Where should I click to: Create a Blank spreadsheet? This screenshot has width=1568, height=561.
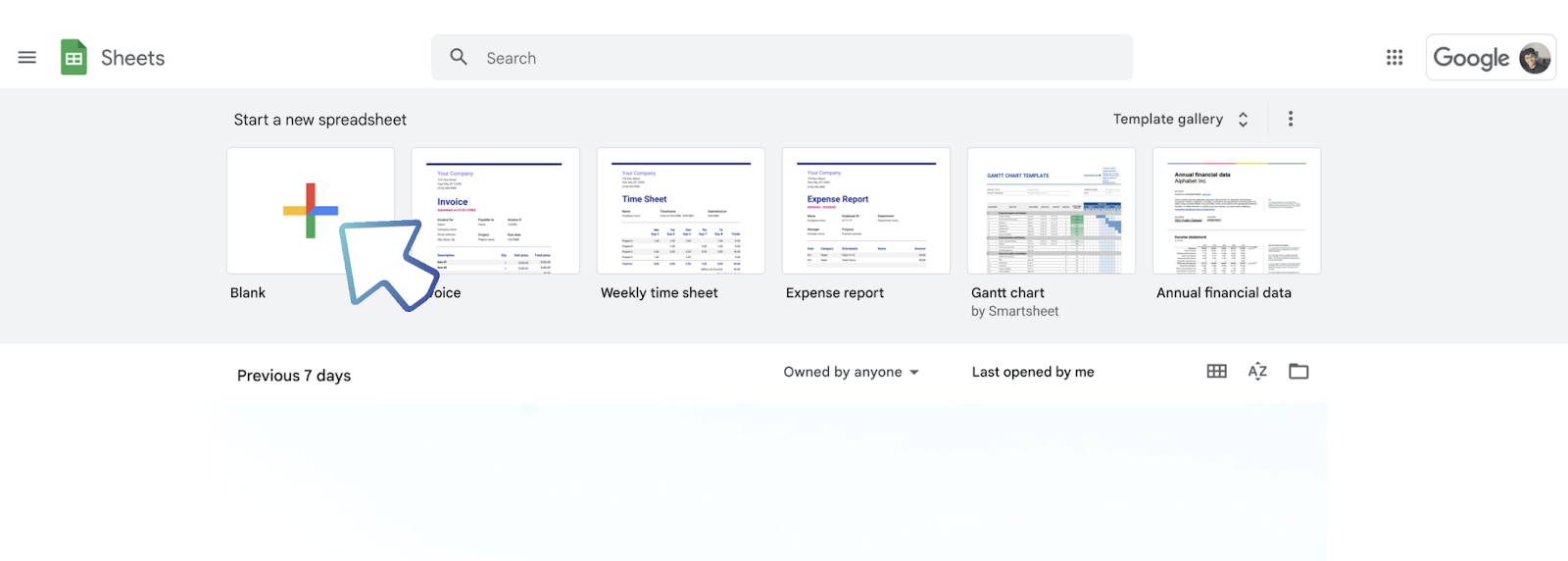tap(311, 211)
